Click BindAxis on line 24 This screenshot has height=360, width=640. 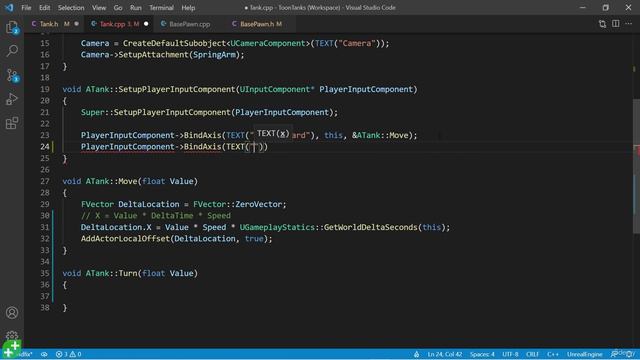click(x=202, y=147)
